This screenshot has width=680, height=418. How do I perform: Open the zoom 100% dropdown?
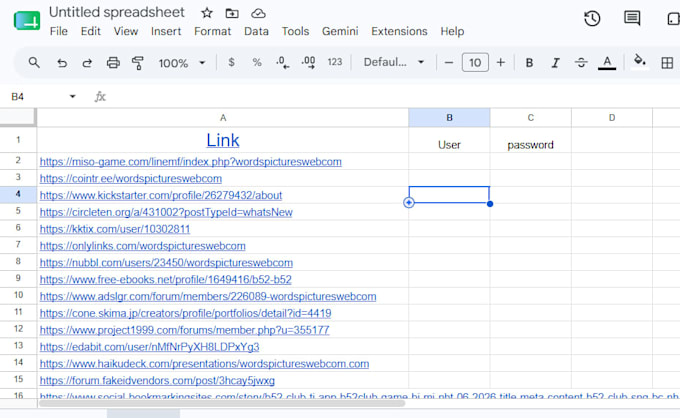coord(182,63)
